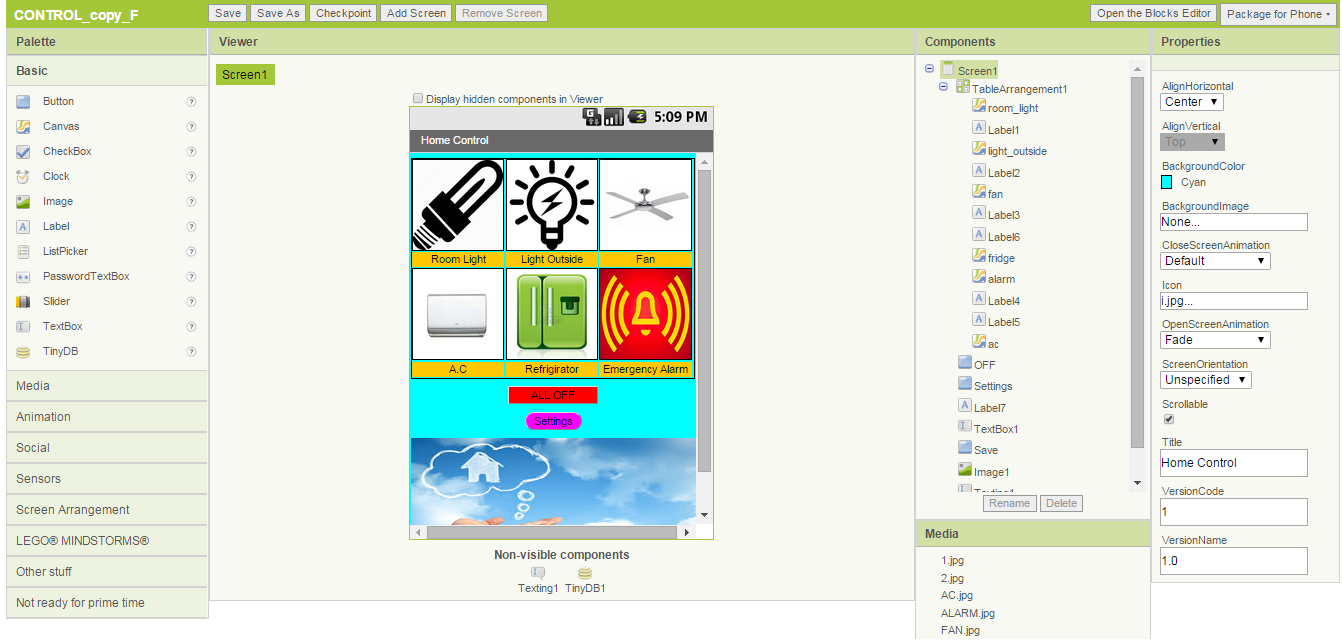Select the Button component in the Palette
This screenshot has height=642, width=1342.
tap(58, 101)
